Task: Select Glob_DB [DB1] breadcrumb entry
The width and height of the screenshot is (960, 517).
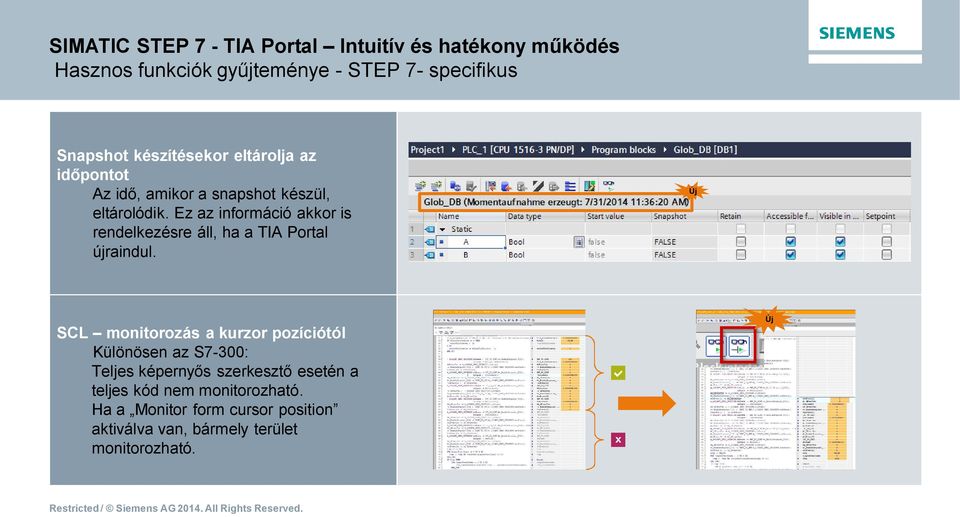Action: 705,149
